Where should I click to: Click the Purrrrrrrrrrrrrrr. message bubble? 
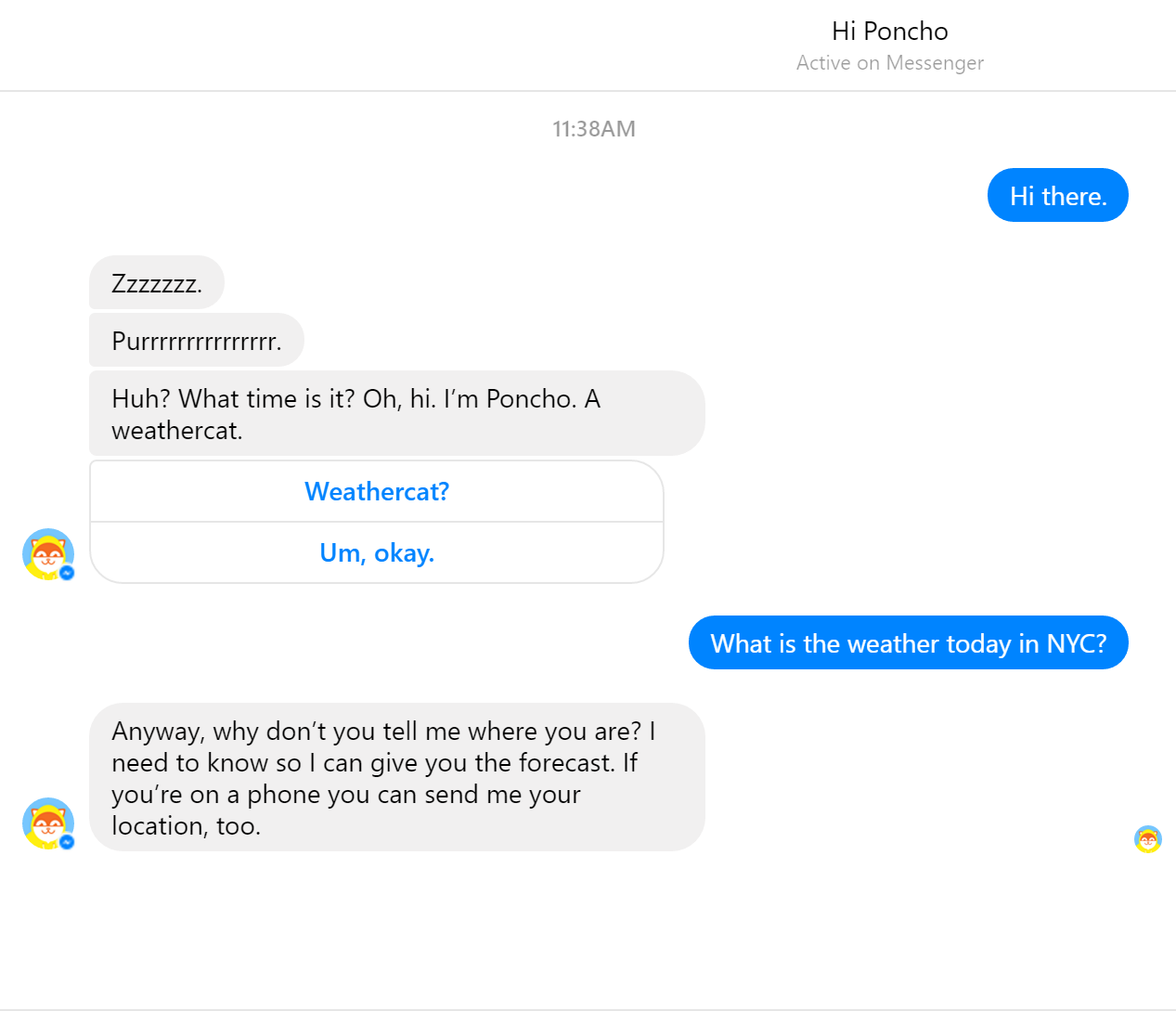click(197, 341)
